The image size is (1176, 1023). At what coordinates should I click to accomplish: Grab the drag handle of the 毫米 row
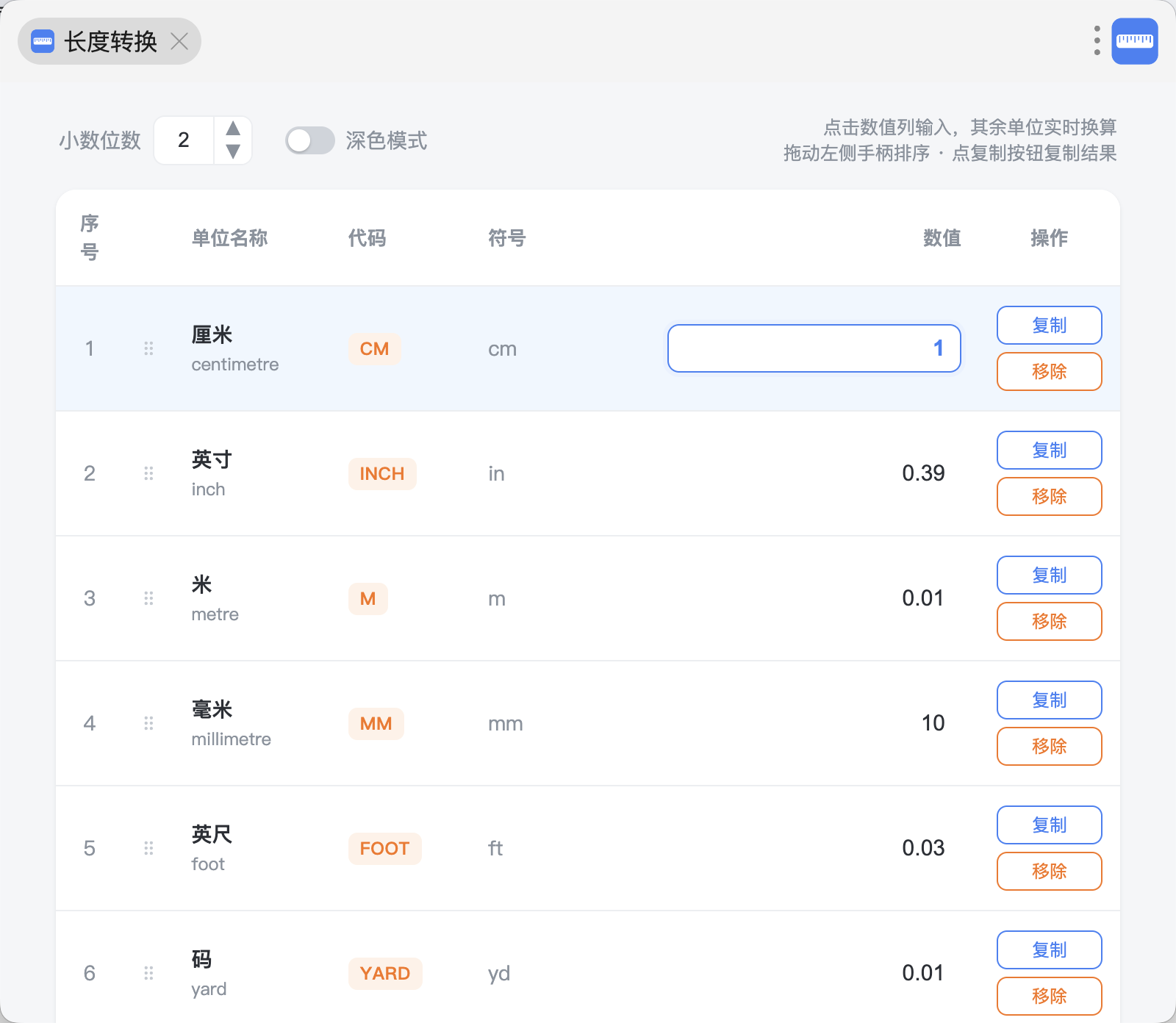point(148,723)
